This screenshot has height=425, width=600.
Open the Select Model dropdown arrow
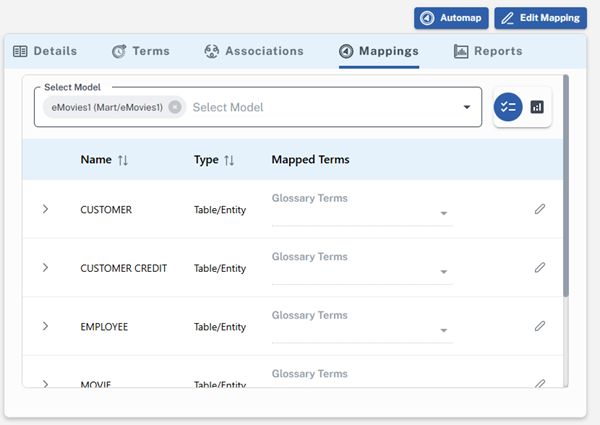[466, 108]
